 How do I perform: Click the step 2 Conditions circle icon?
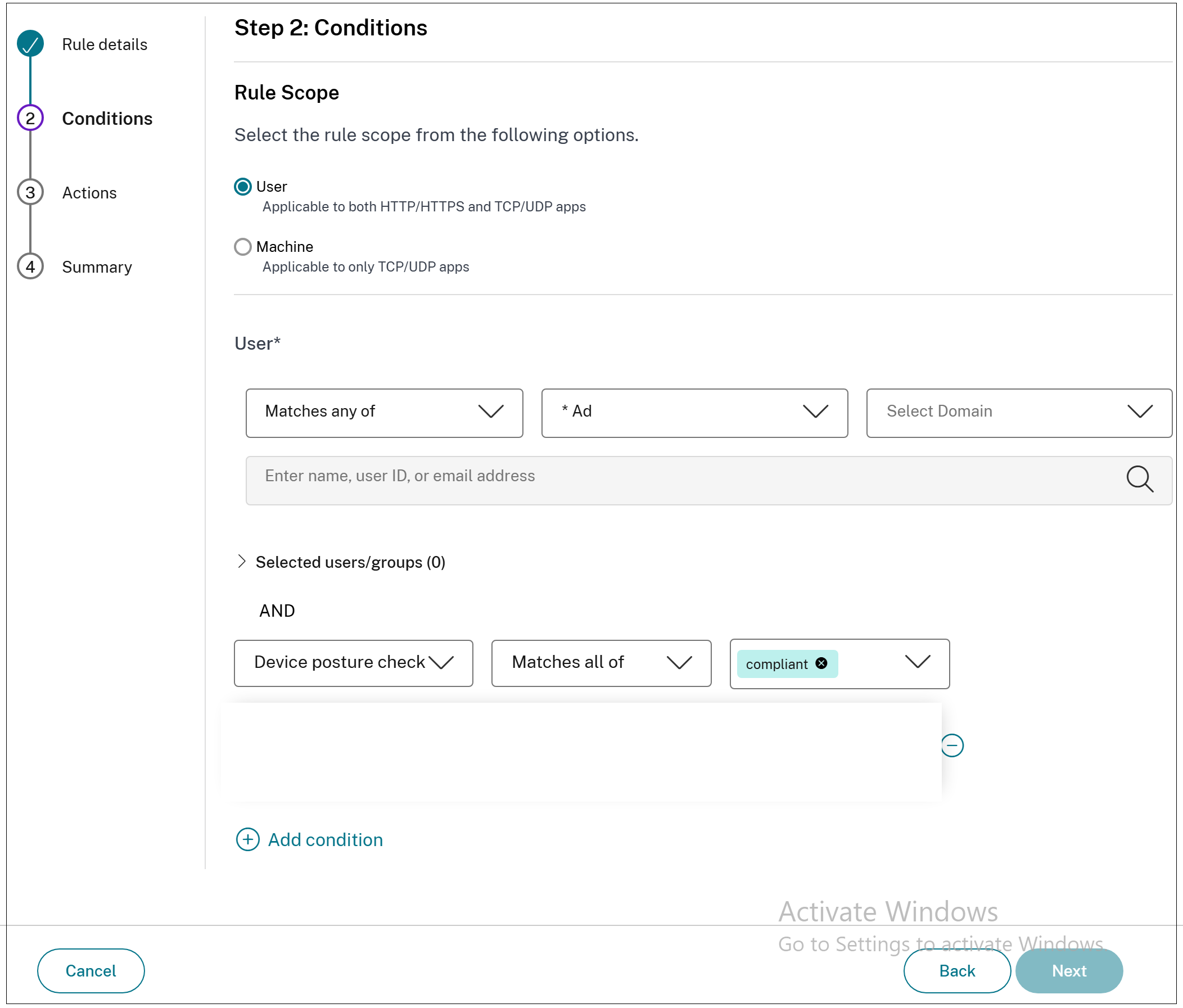pyautogui.click(x=30, y=118)
